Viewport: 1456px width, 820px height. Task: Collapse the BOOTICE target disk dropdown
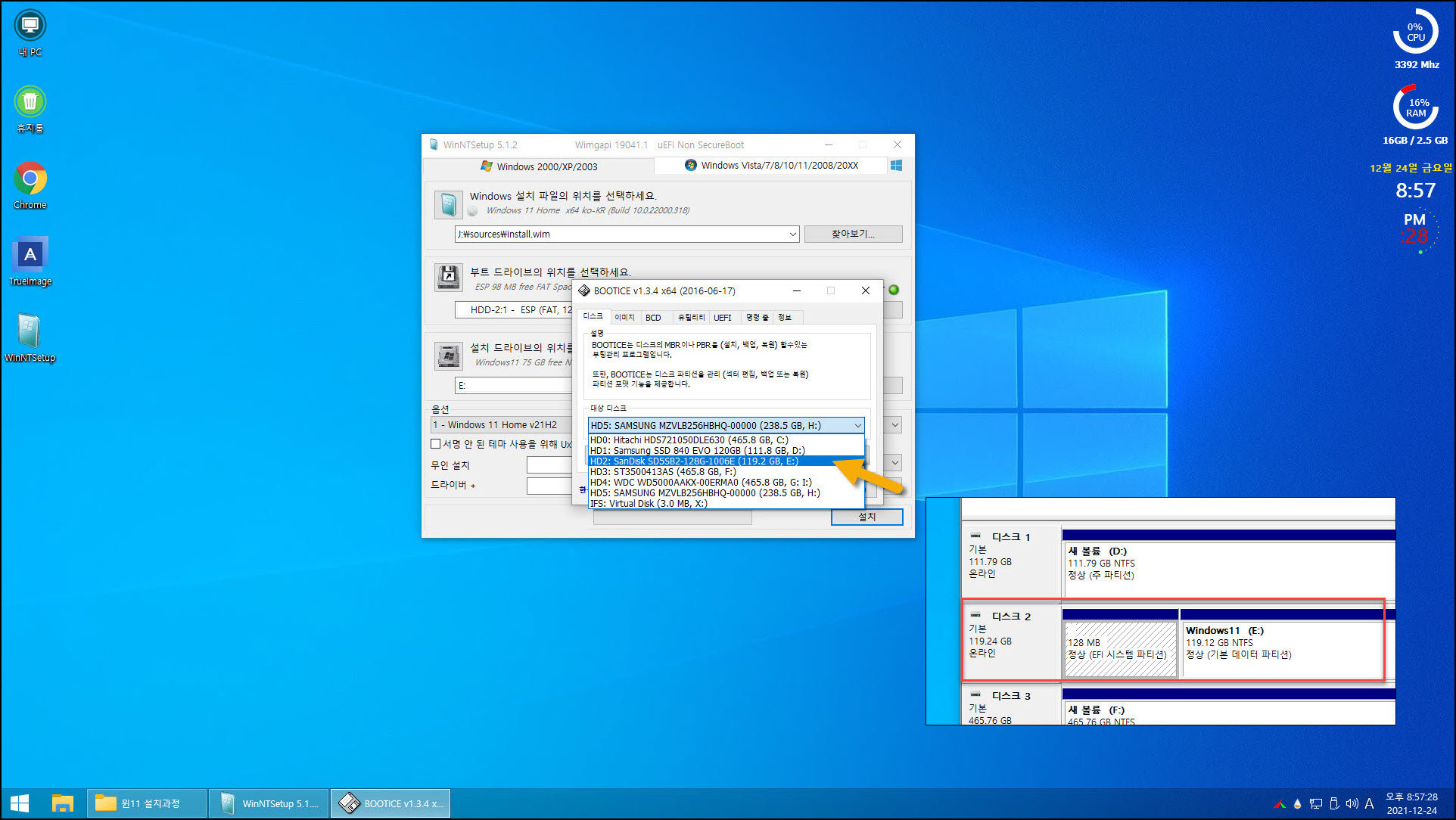point(857,425)
